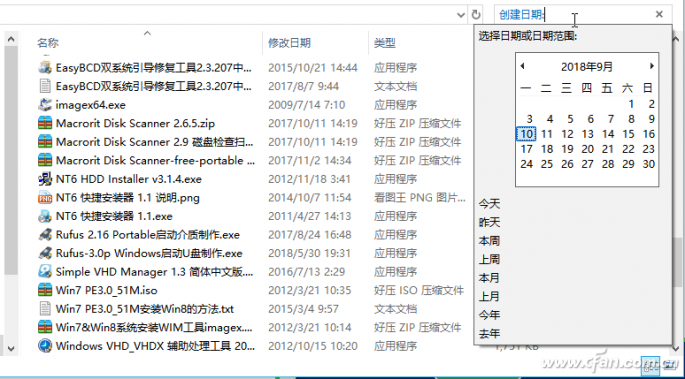This screenshot has height=379, width=685.
Task: Select September 27 in the calendar
Action: pyautogui.click(x=588, y=164)
